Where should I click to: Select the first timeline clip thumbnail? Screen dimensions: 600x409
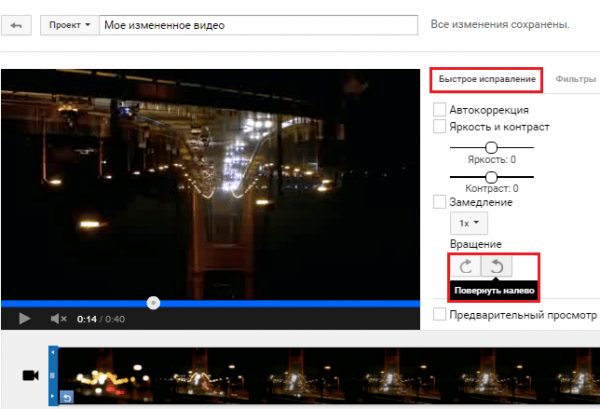click(105, 375)
